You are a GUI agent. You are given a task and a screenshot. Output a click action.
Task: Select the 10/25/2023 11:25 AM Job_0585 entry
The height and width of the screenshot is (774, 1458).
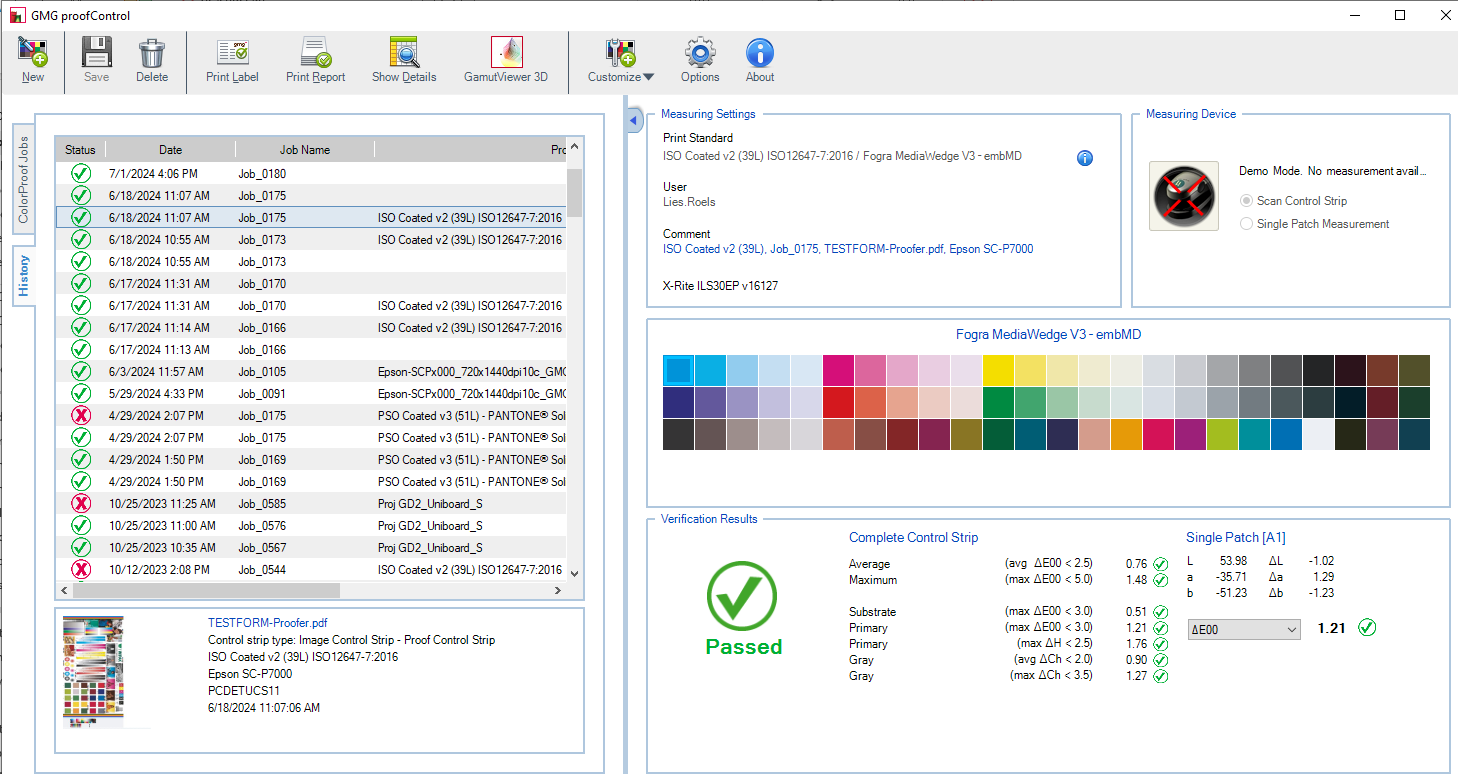(311, 504)
